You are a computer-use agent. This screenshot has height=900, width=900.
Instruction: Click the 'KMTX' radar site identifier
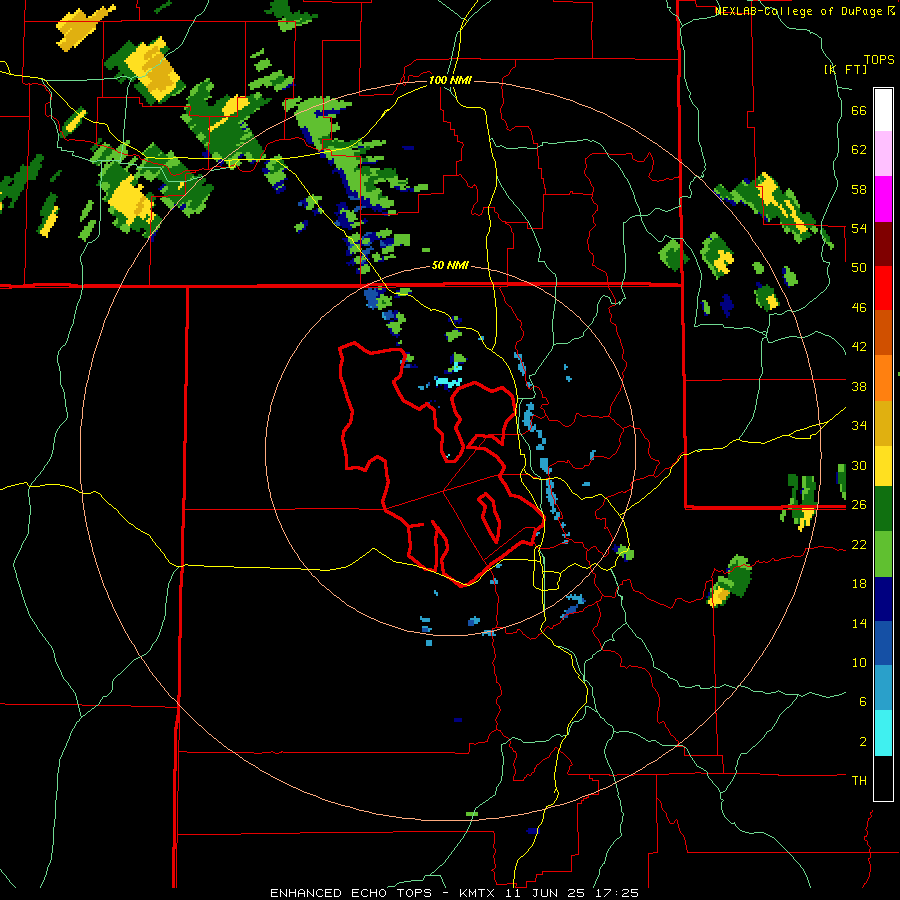476,893
